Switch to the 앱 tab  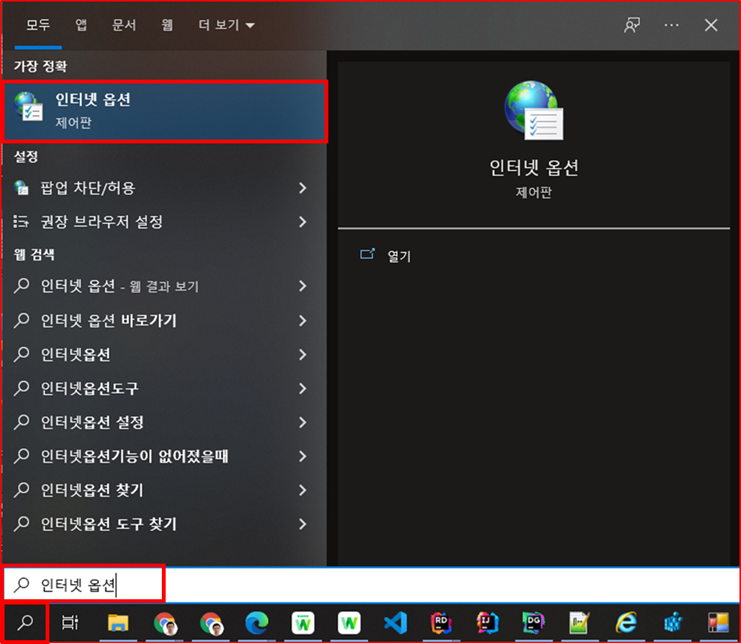pyautogui.click(x=81, y=25)
